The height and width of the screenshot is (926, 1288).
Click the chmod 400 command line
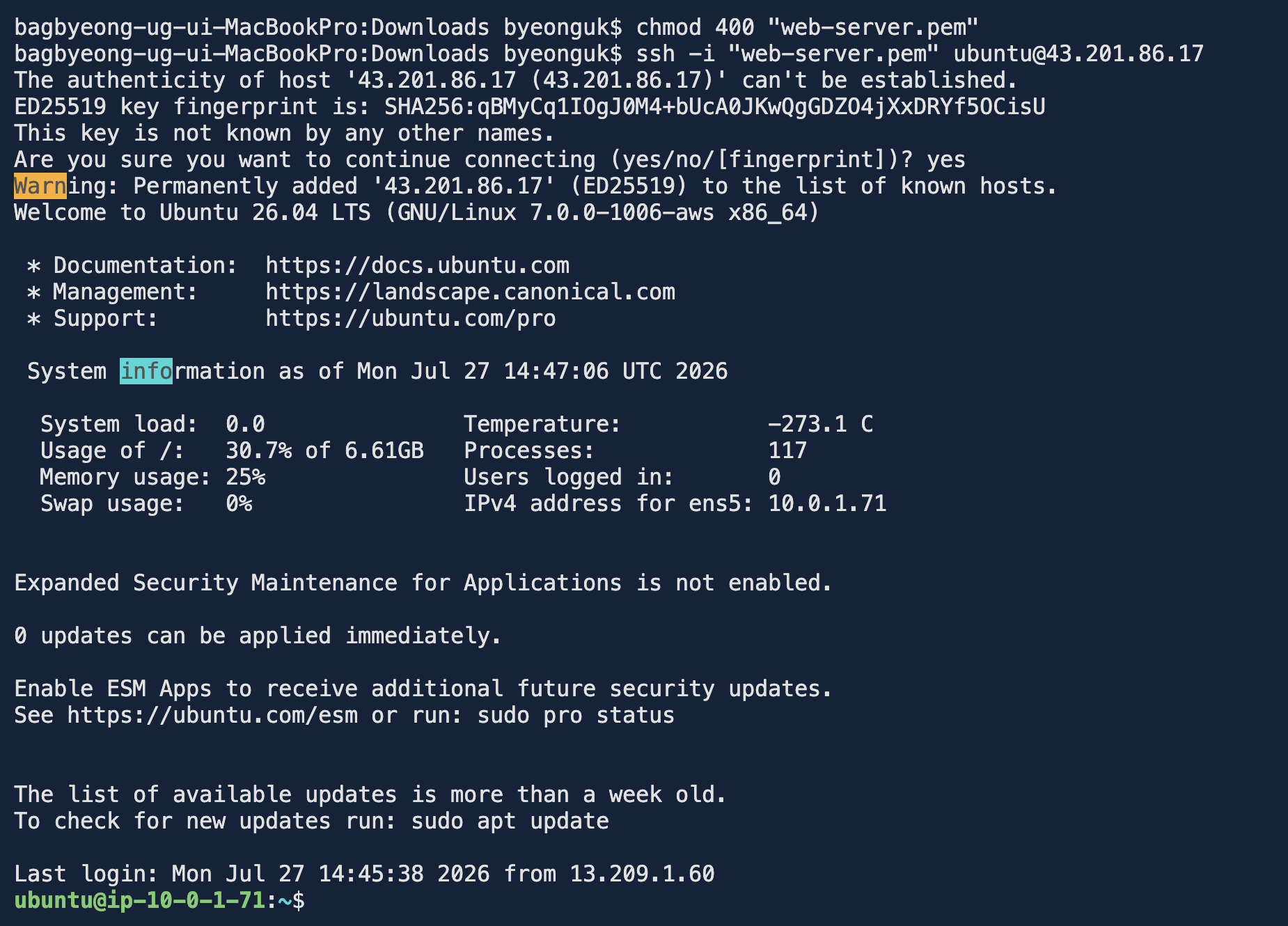pyautogui.click(x=808, y=27)
